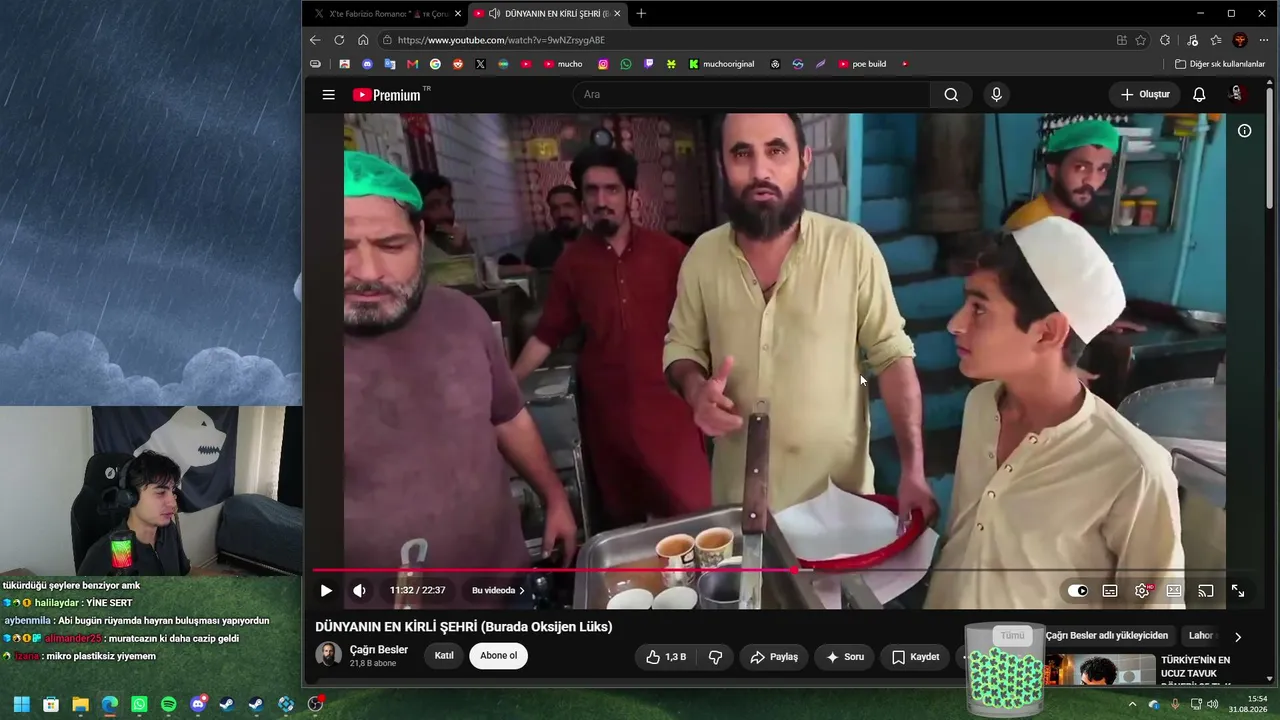Screen dimensions: 1280x720
Task: Click the YouTube search magnifier button
Action: pyautogui.click(x=951, y=95)
